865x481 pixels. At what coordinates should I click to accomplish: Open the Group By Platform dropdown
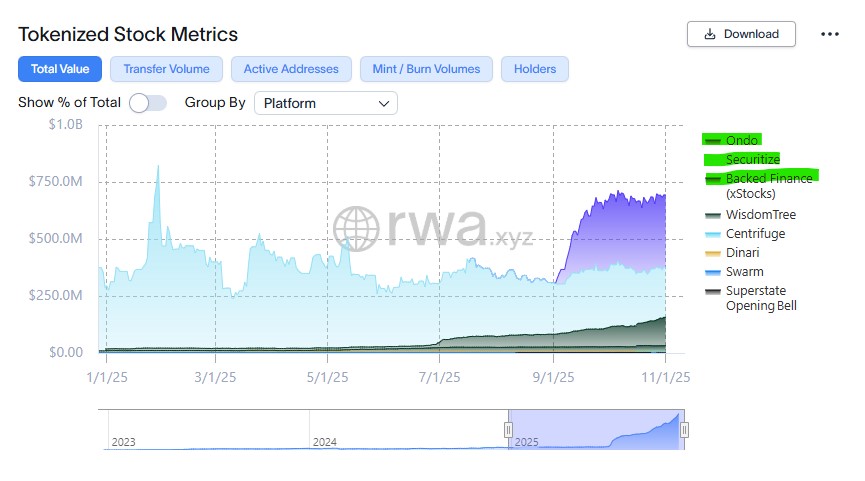coord(325,103)
